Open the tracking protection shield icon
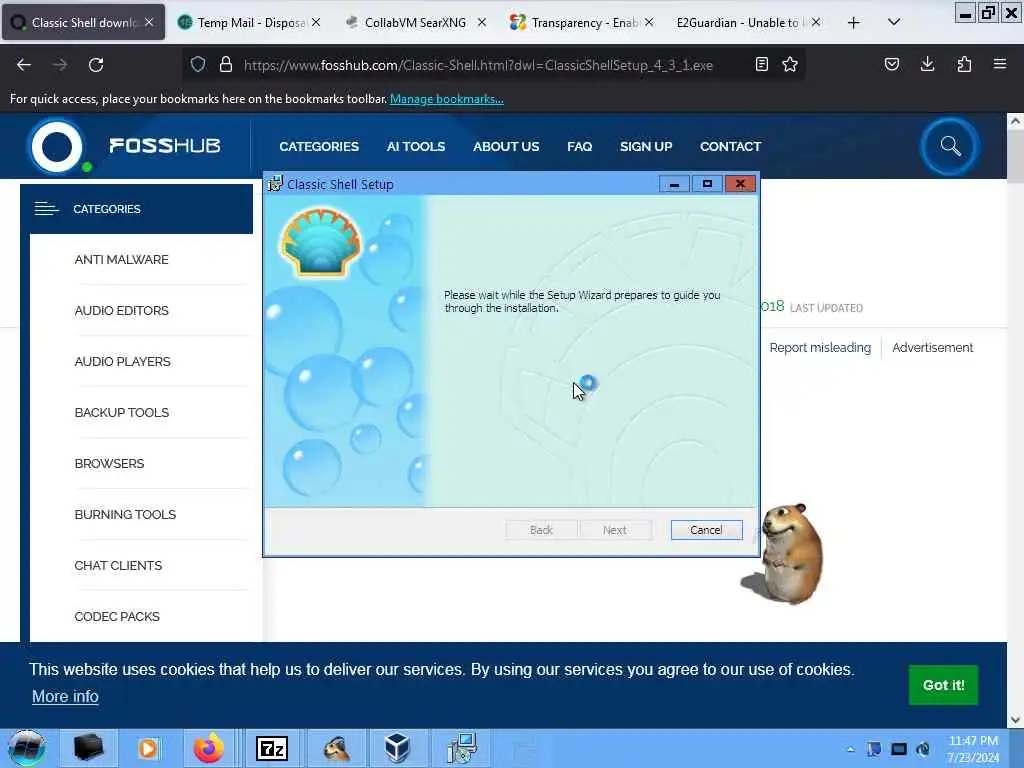 click(198, 64)
